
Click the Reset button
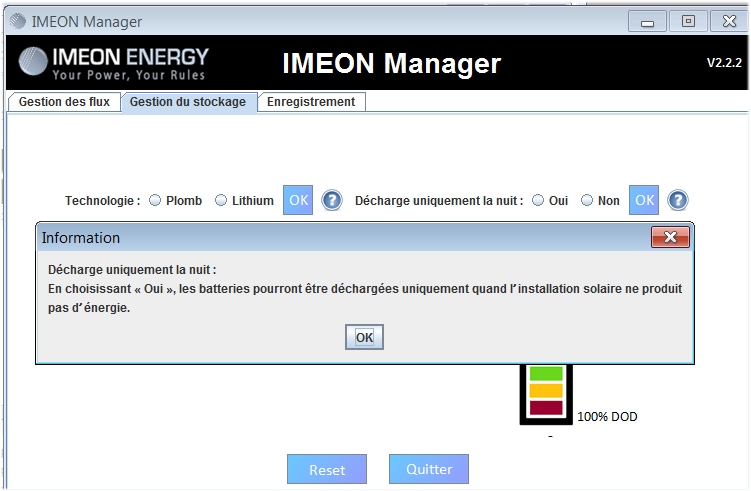click(x=327, y=469)
